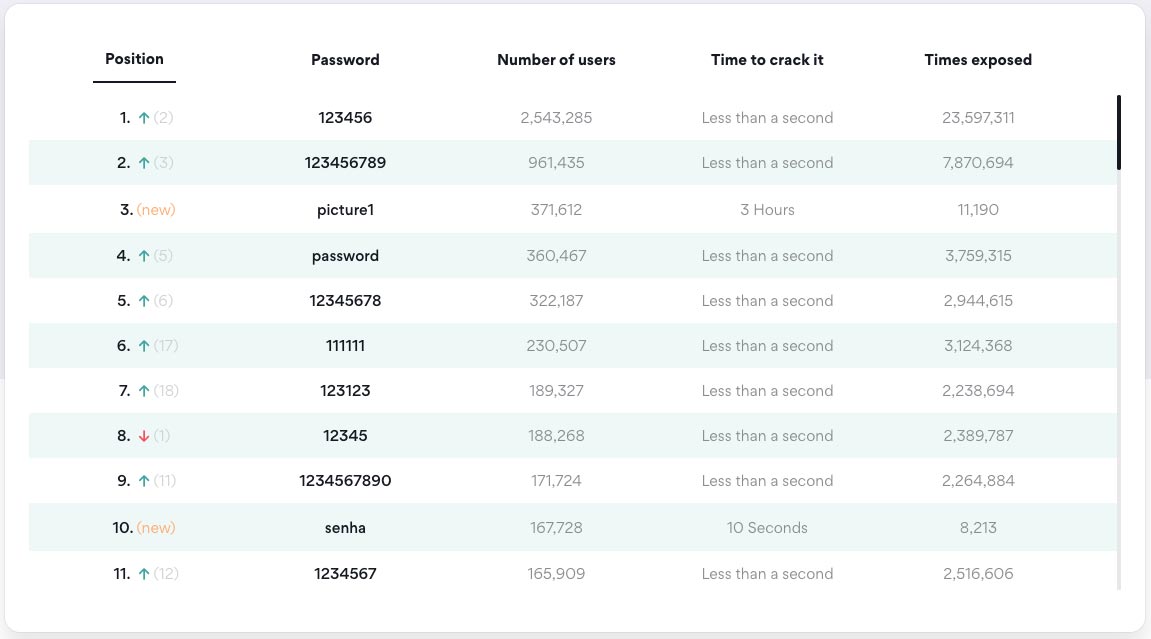The image size is (1151, 639).
Task: Select the picture1 password entry
Action: click(345, 210)
